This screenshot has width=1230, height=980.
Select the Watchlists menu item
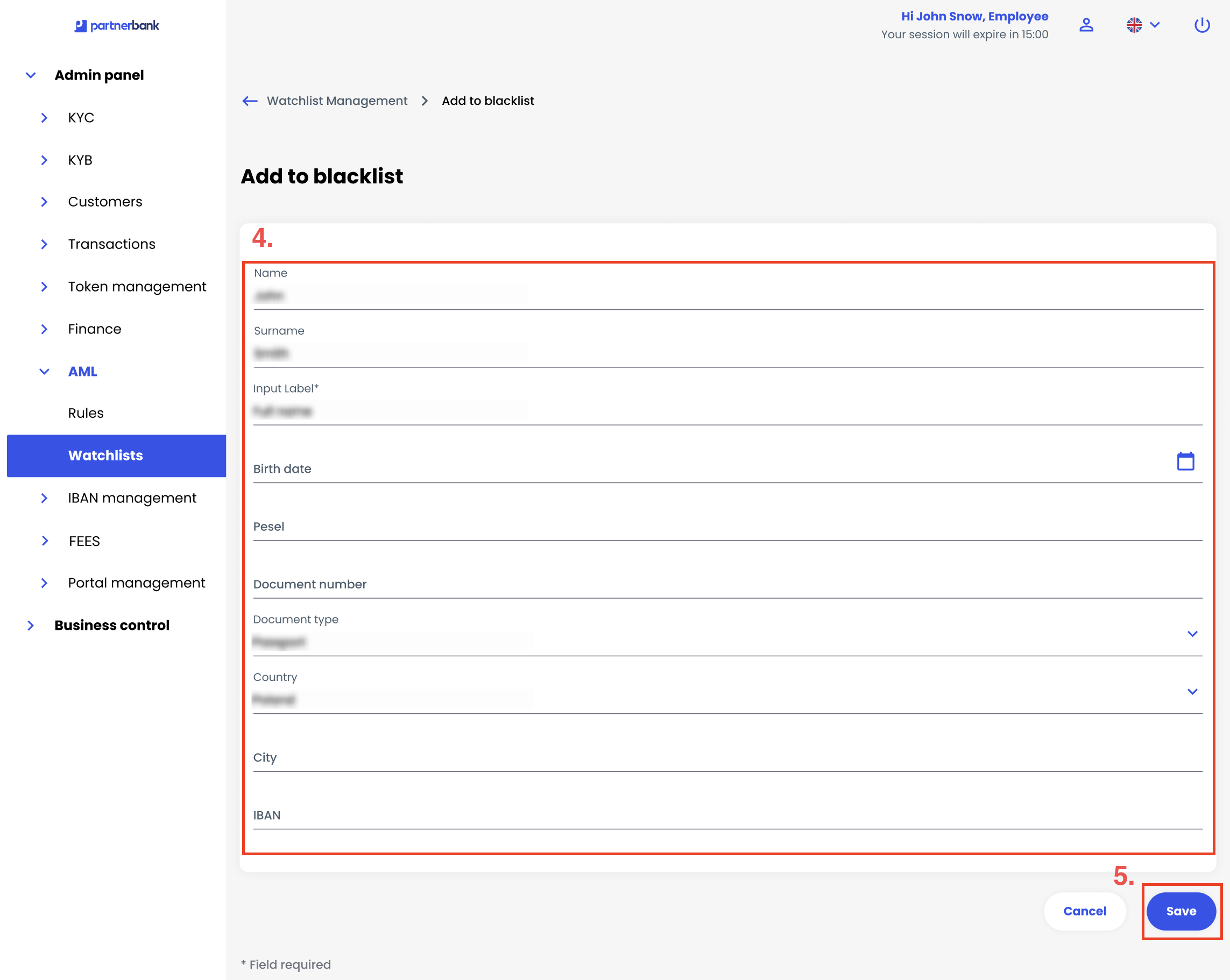[105, 455]
